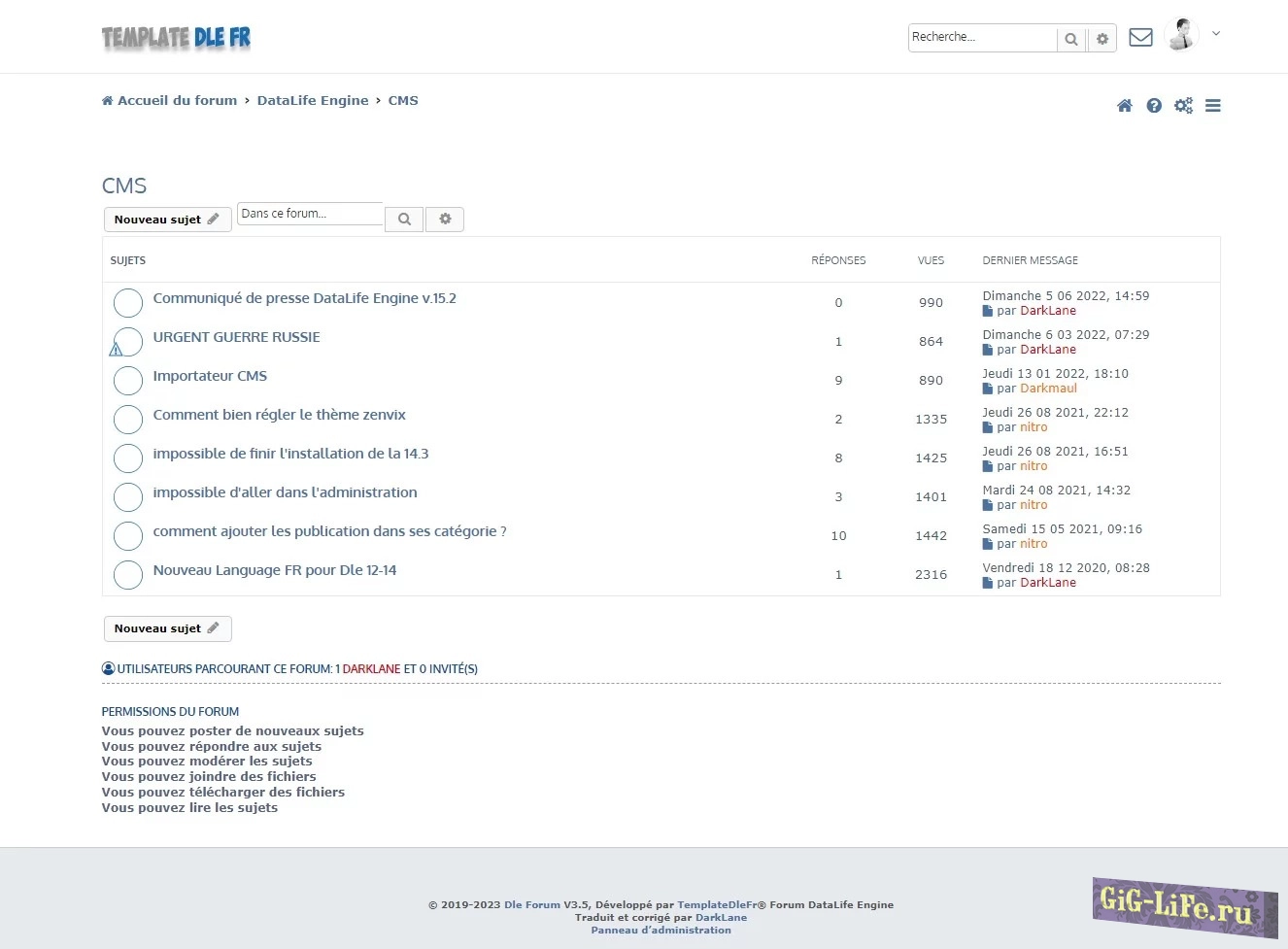Image resolution: width=1288 pixels, height=949 pixels.
Task: Open the Importateur CMS topic
Action: (x=210, y=376)
